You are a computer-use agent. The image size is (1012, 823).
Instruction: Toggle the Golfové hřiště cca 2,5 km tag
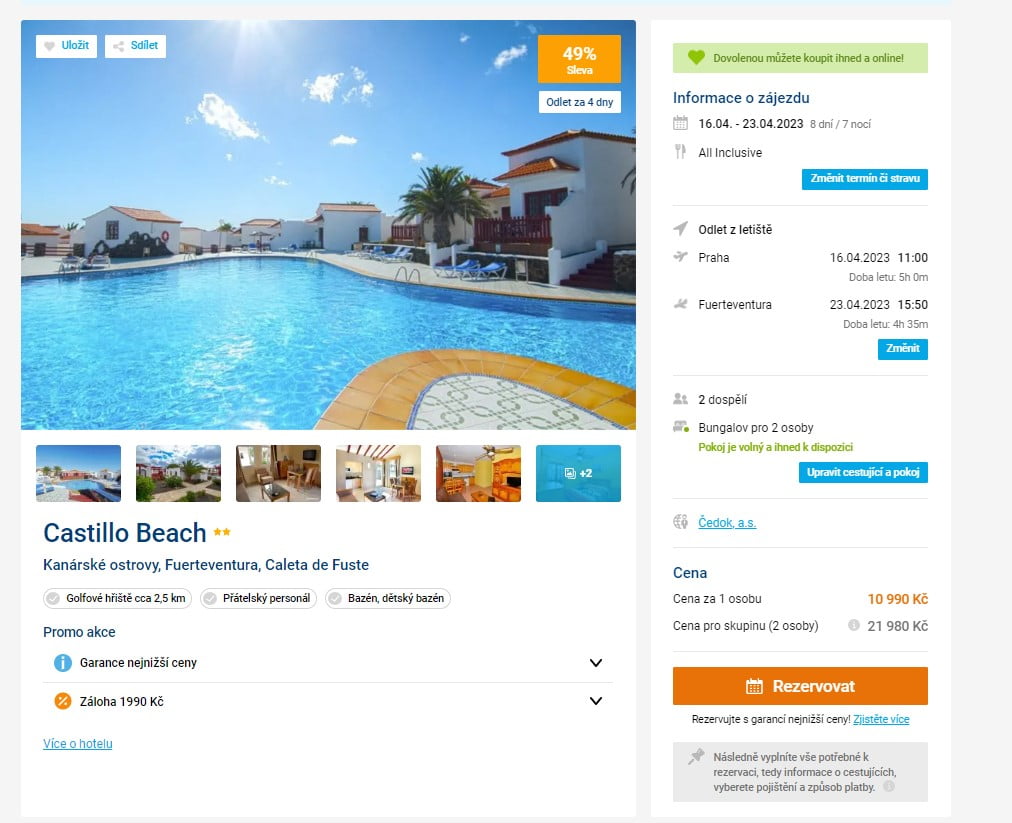117,598
